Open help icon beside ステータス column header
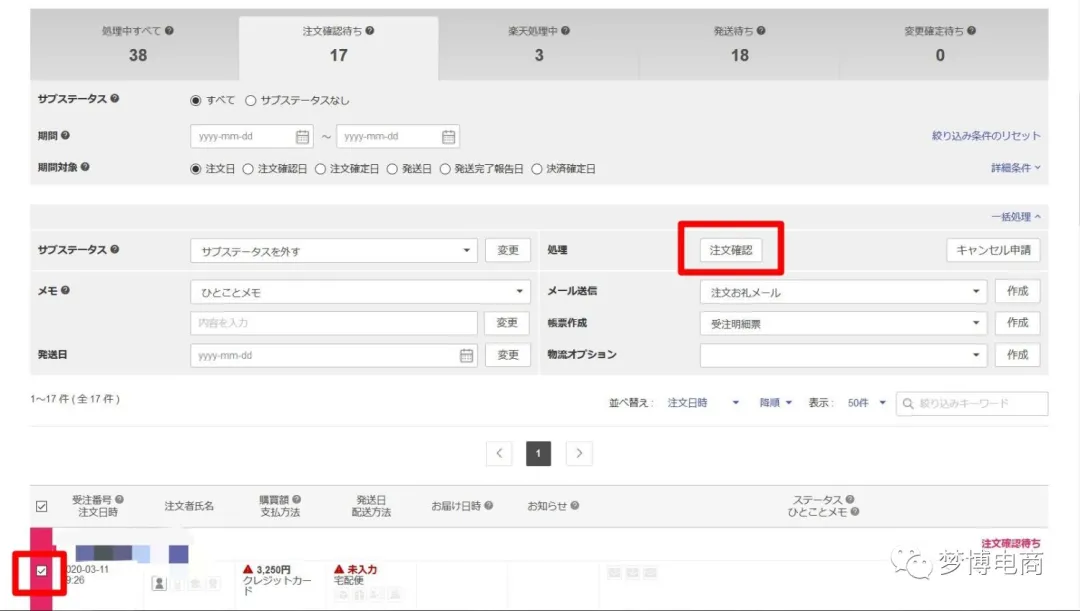The image size is (1080, 611). (x=850, y=499)
